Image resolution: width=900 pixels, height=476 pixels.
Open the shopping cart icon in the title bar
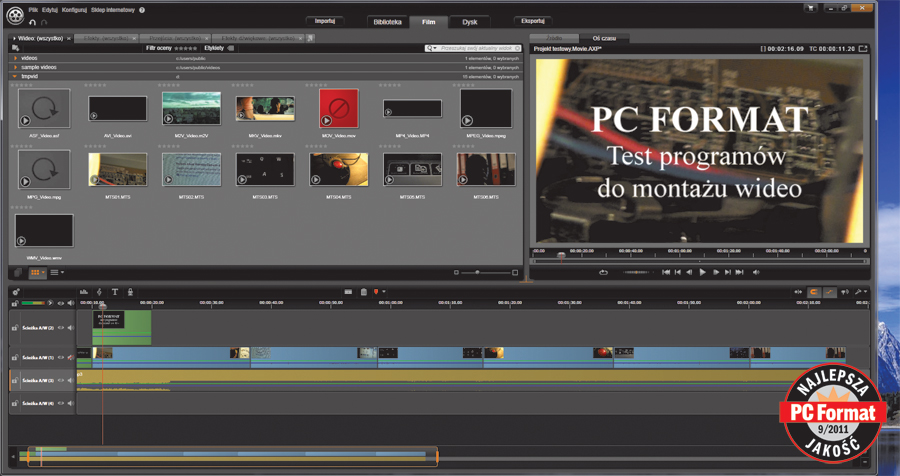(811, 8)
